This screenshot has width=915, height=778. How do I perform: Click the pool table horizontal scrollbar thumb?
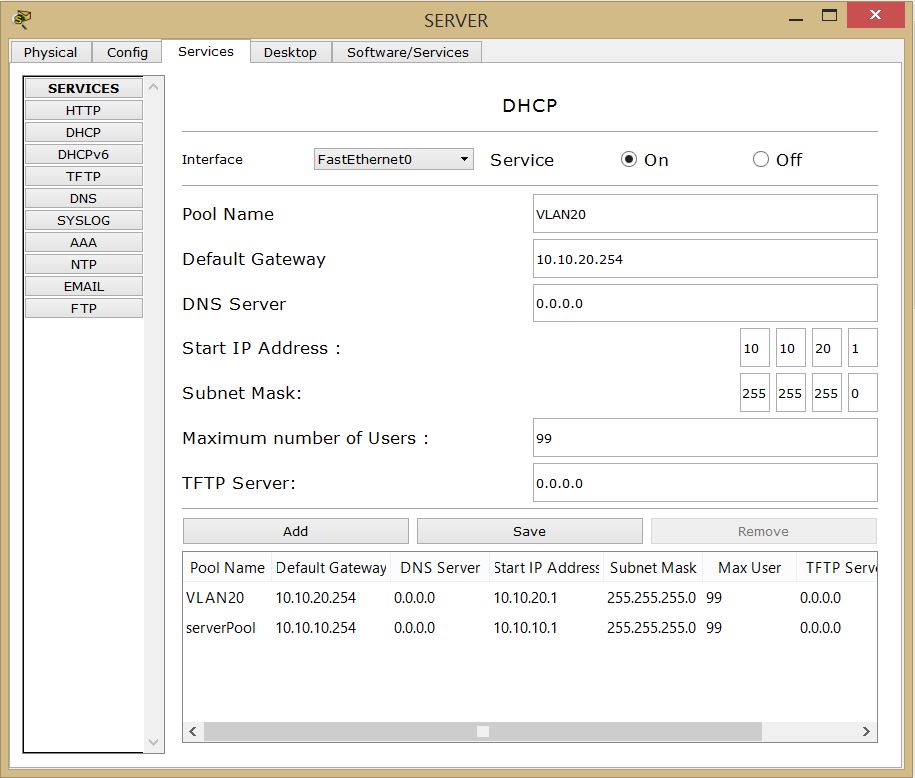coord(483,731)
